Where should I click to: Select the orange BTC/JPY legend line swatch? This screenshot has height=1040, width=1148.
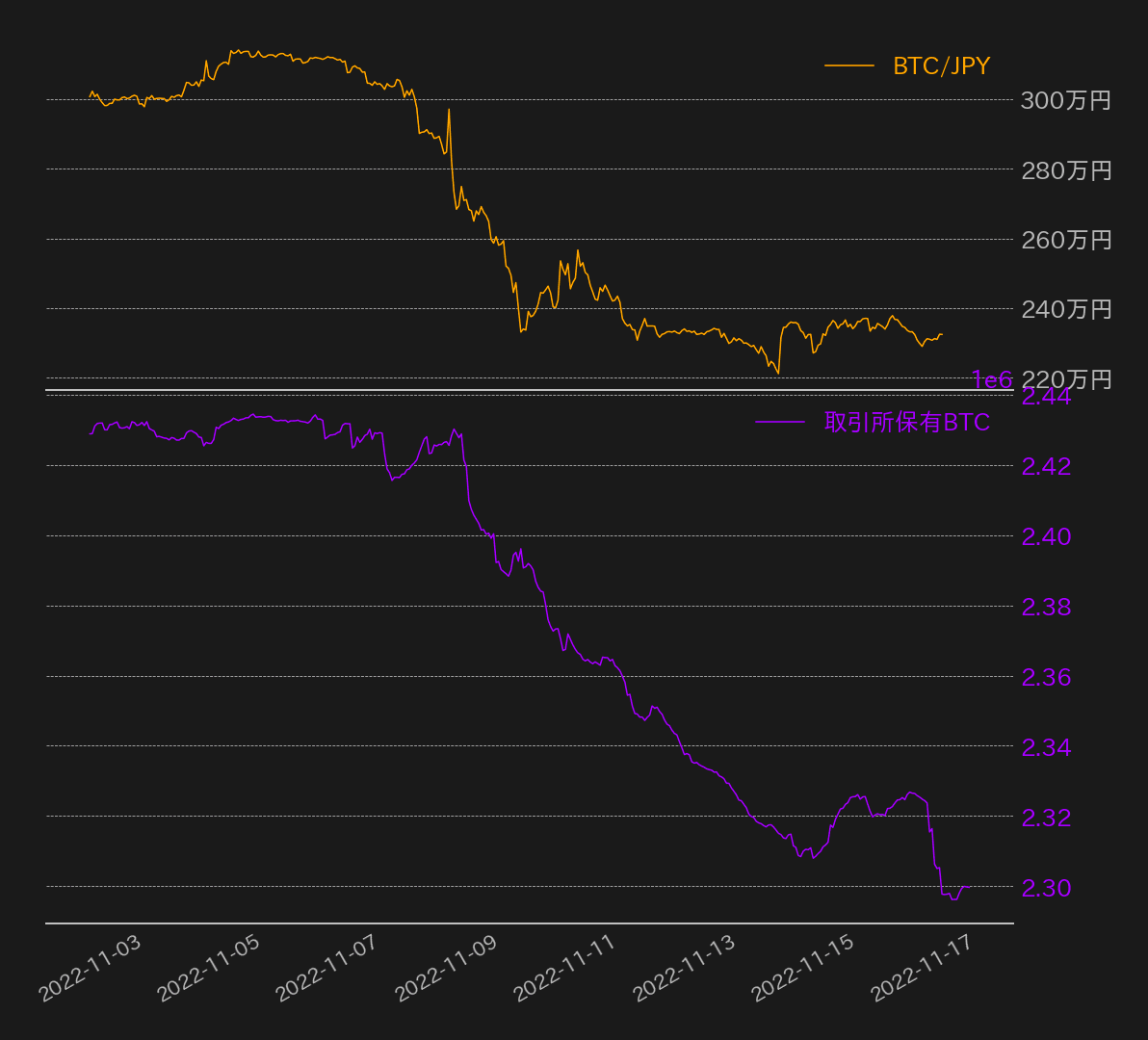click(848, 66)
